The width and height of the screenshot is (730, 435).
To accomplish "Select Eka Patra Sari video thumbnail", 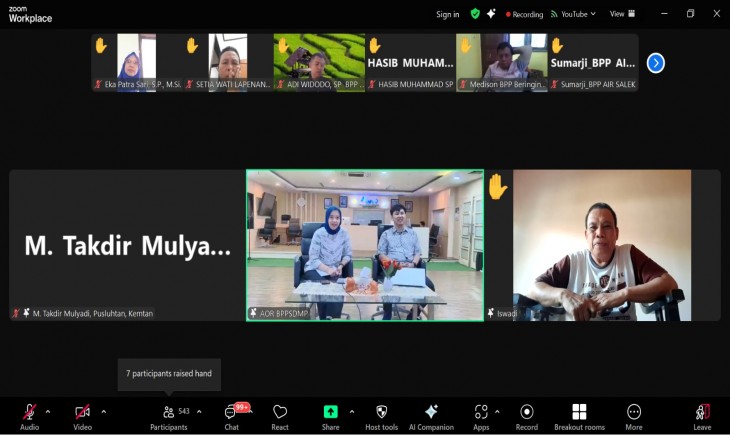I will [136, 62].
